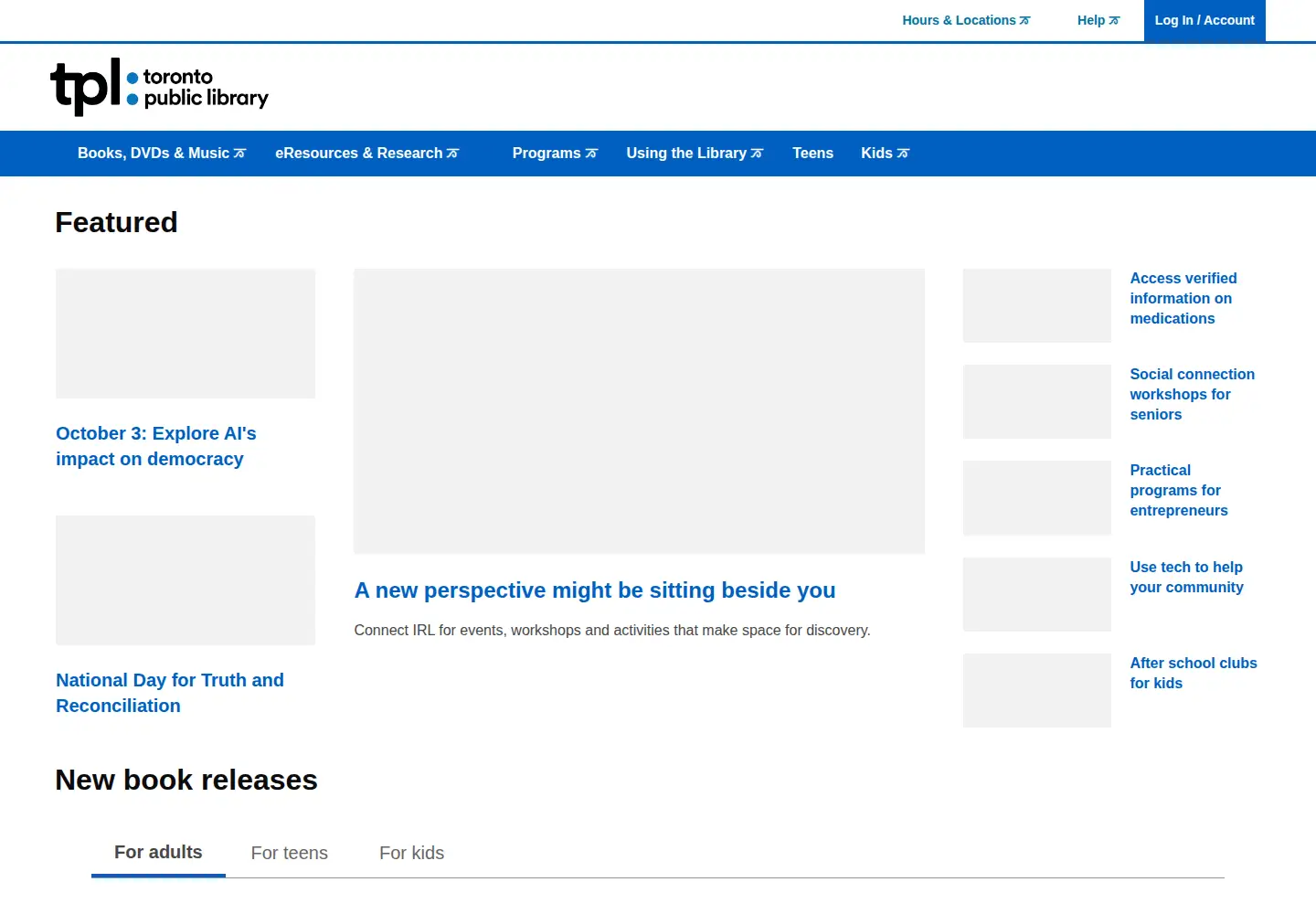1316x914 pixels.
Task: Click thumbnail beside Use tech link
Action: point(1037,594)
